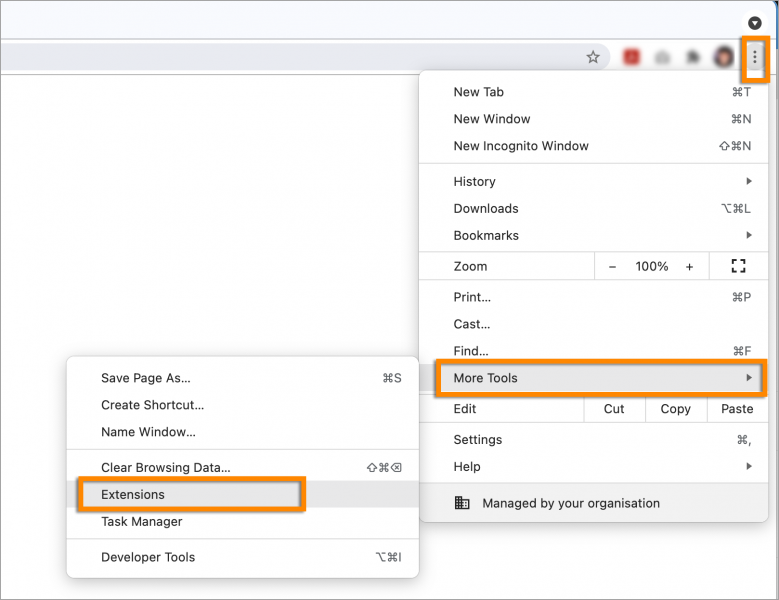Image resolution: width=779 pixels, height=600 pixels.
Task: Open the Chrome three-dot menu
Action: (x=755, y=57)
